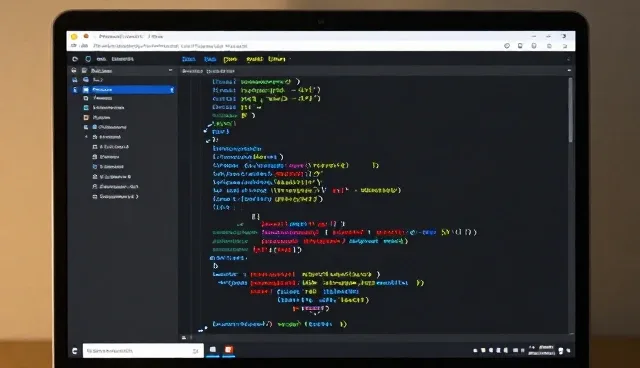This screenshot has width=640, height=368.
Task: Click the clock area in the system tray
Action: 542,350
